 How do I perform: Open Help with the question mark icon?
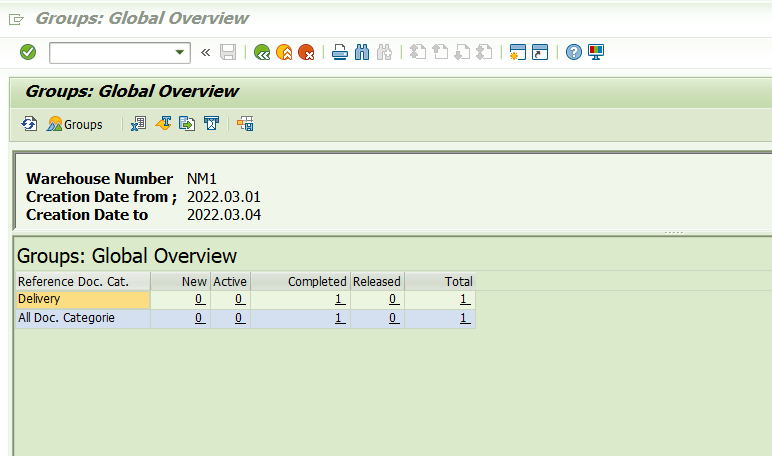tap(574, 52)
